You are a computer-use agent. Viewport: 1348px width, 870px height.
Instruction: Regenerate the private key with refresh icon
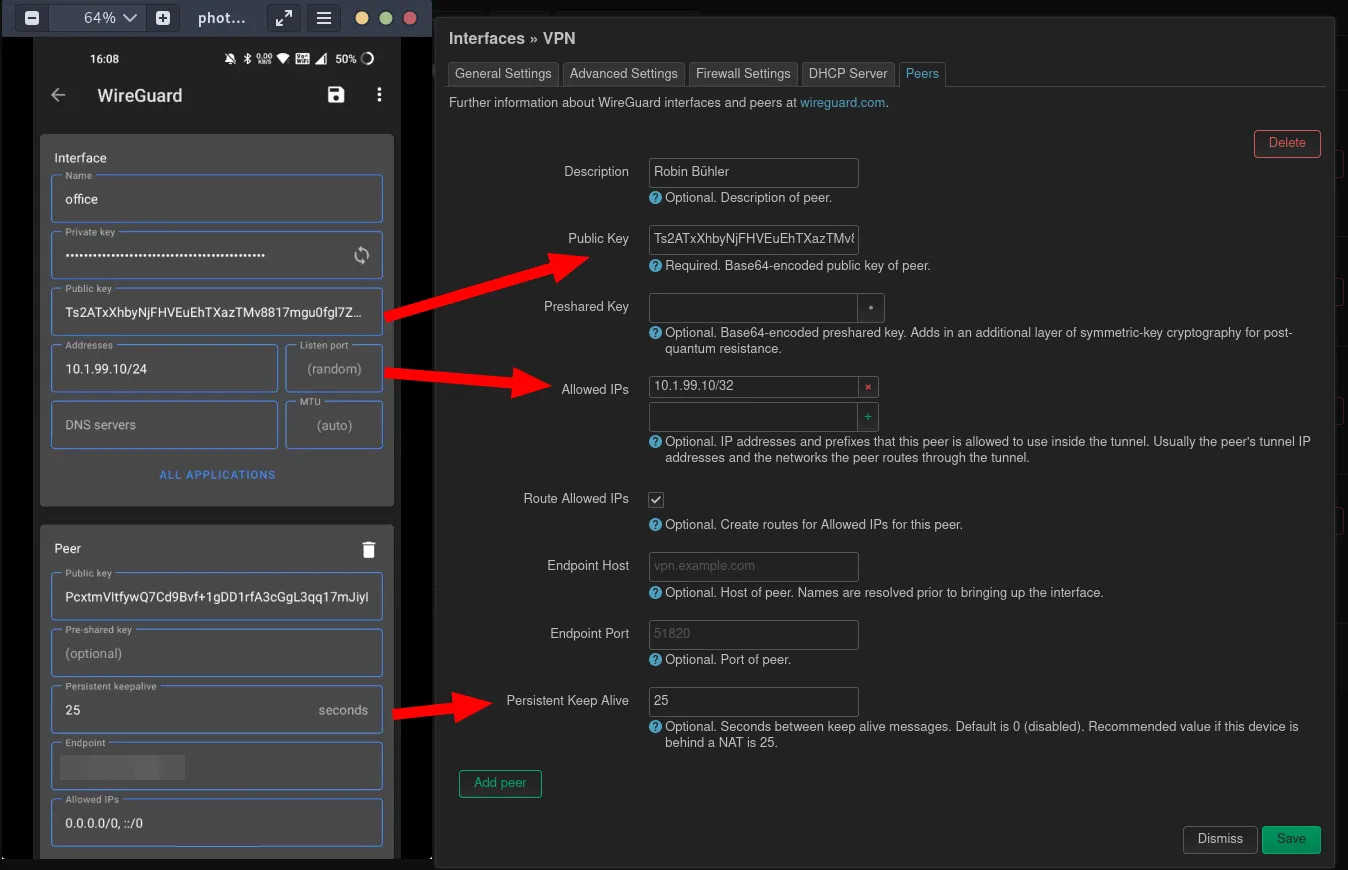[x=361, y=255]
